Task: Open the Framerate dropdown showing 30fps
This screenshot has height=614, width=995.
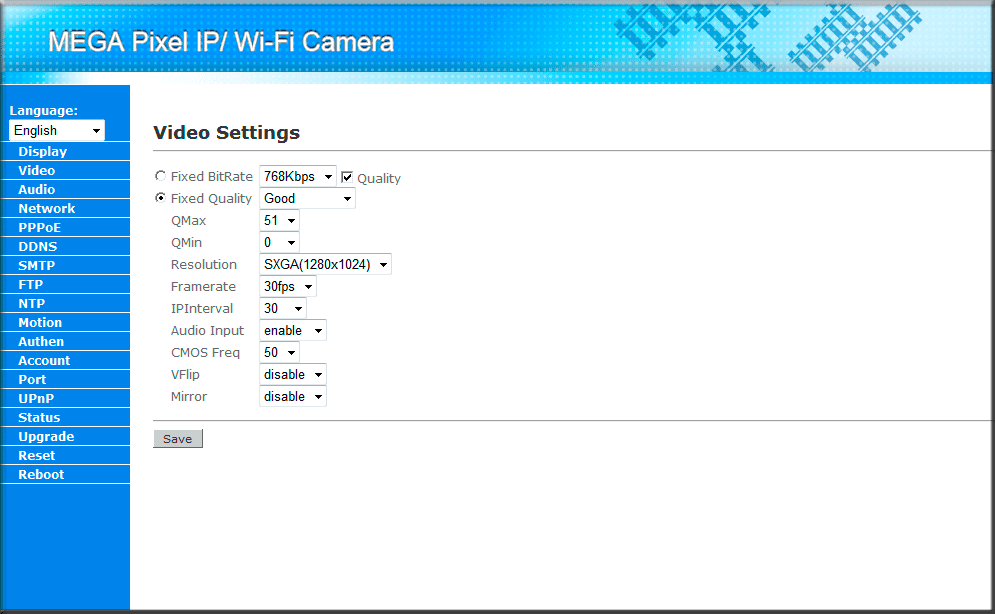Action: point(287,286)
